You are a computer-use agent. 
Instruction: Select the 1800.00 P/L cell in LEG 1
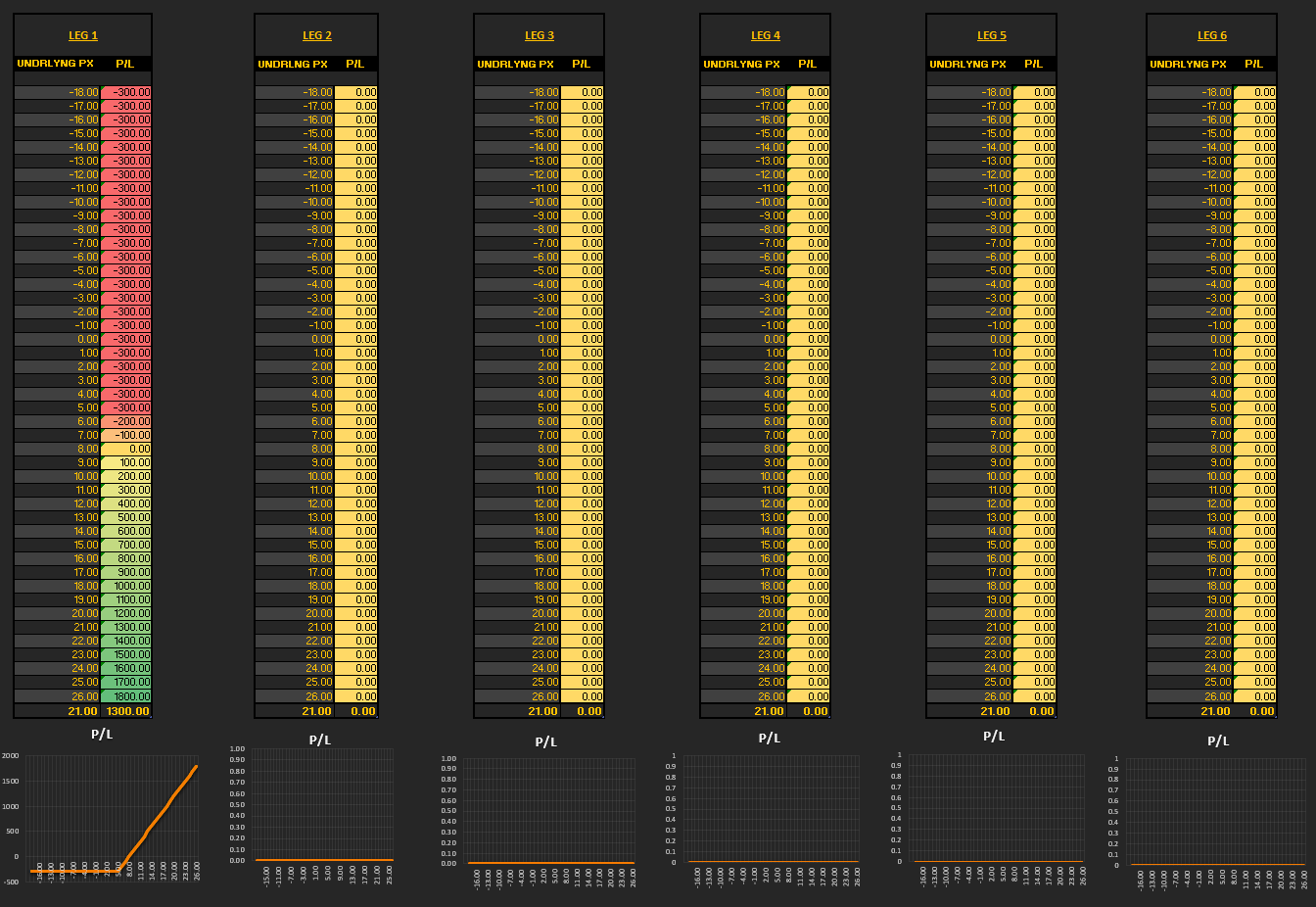(x=126, y=696)
